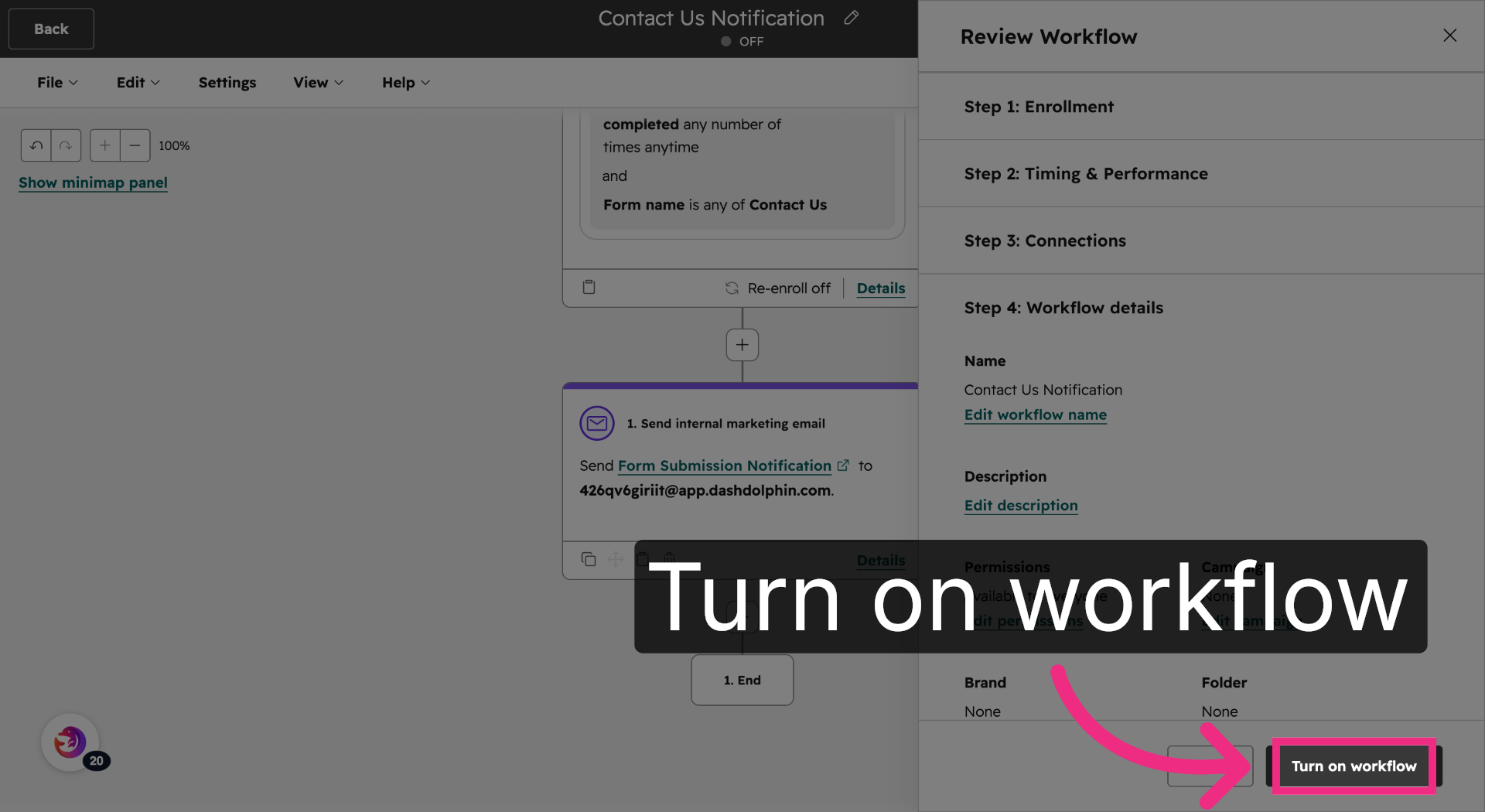Expand Step 2: Timing & Performance section
The image size is (1485, 812).
[x=1201, y=173]
